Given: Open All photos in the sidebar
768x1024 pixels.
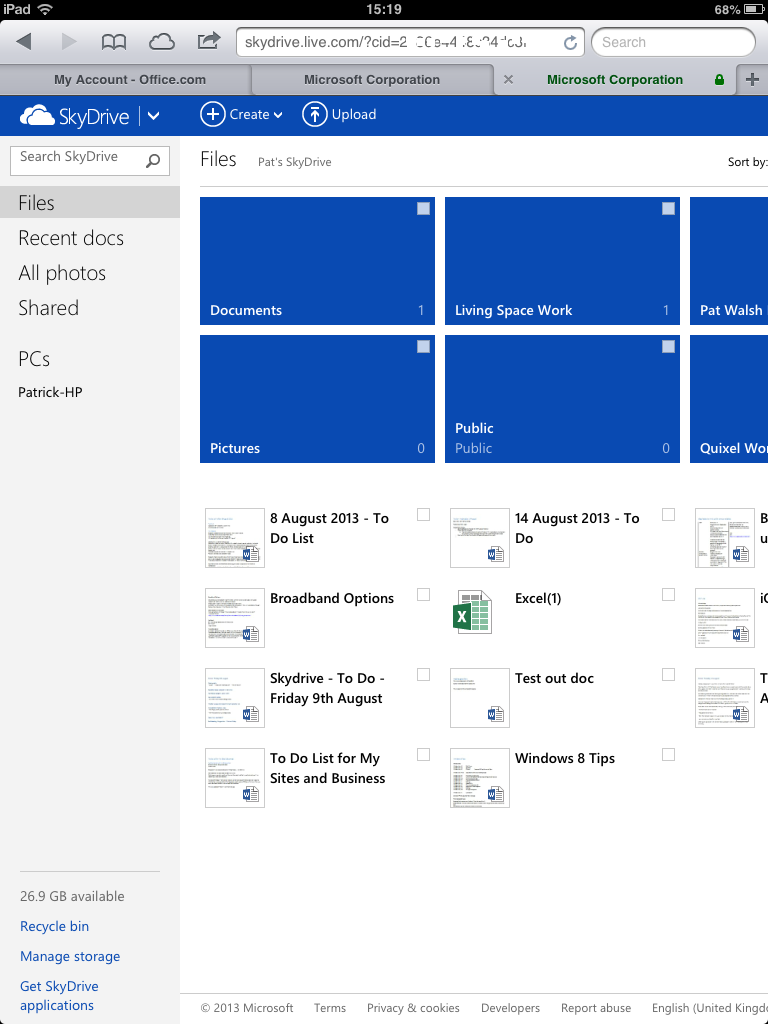Looking at the screenshot, I should click(x=62, y=273).
